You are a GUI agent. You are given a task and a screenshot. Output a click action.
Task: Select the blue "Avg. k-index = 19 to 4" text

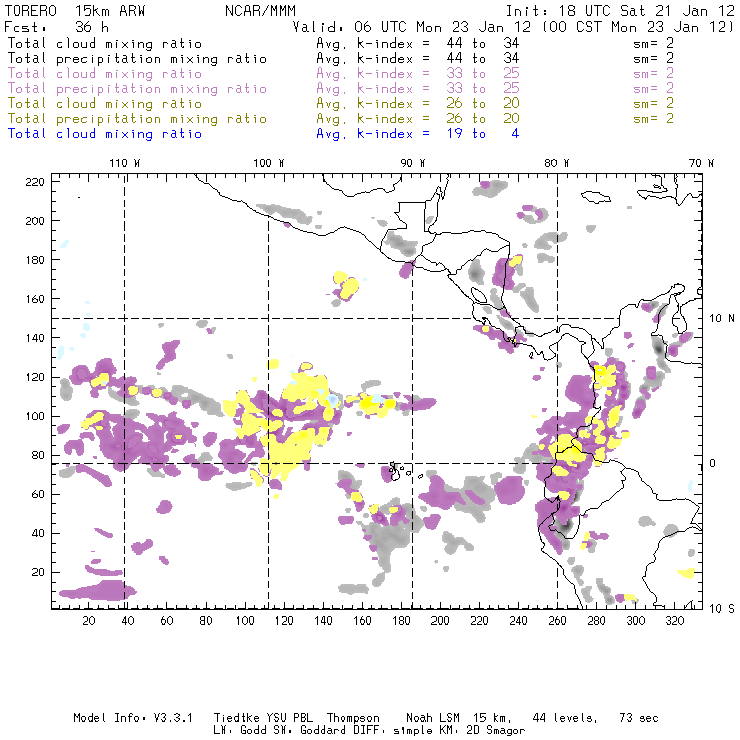pos(418,134)
